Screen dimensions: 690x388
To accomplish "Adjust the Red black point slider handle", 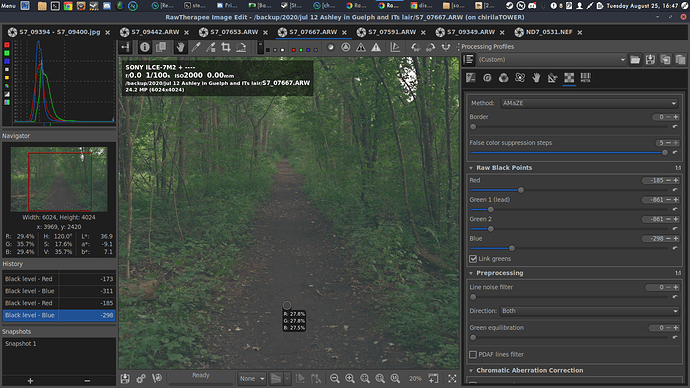I will point(521,190).
